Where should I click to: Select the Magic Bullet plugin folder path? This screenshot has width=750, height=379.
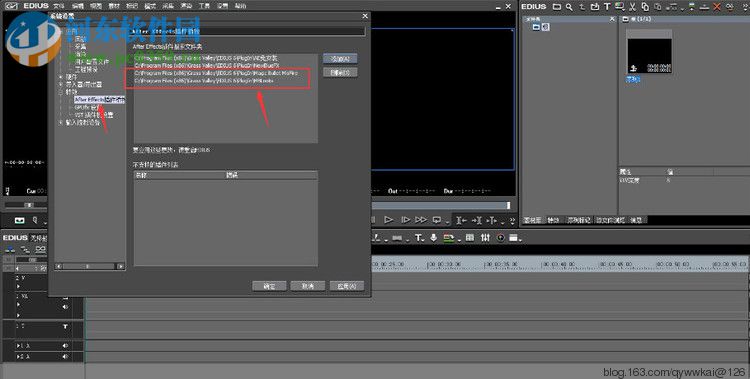216,73
